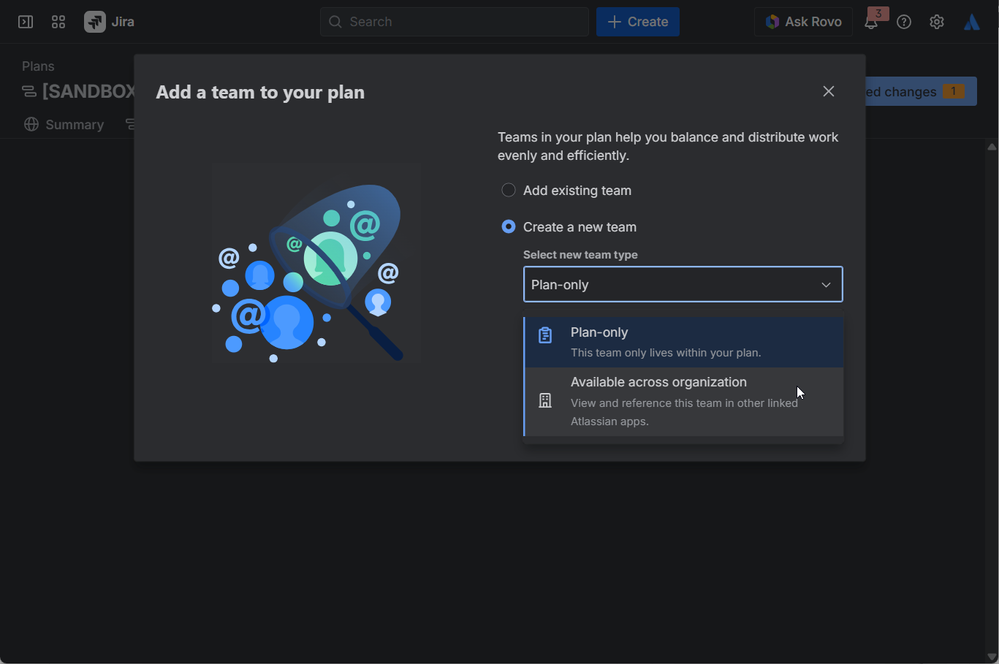
Task: Click the Plan-only clipboard icon
Action: coord(545,335)
